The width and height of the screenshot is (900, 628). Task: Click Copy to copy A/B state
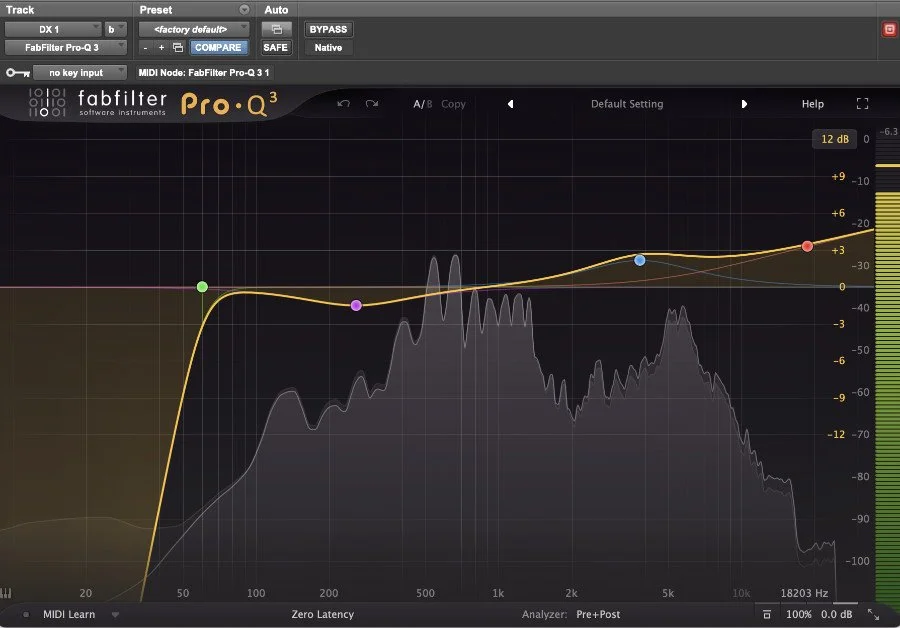453,104
